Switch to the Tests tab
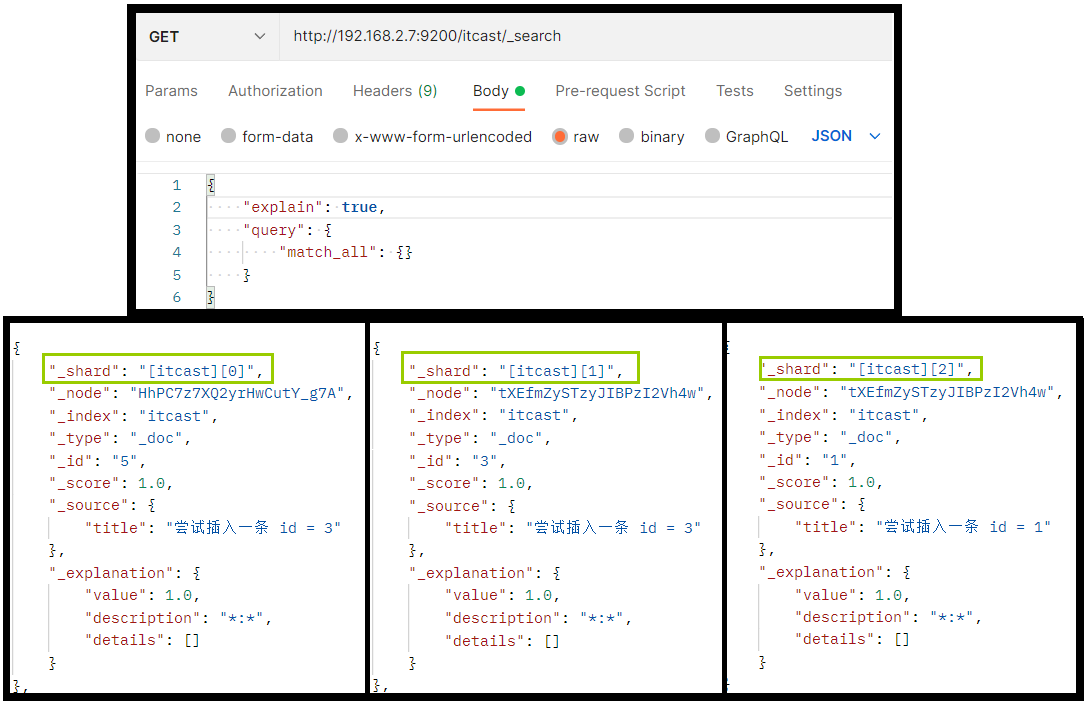1090x704 pixels. [735, 91]
